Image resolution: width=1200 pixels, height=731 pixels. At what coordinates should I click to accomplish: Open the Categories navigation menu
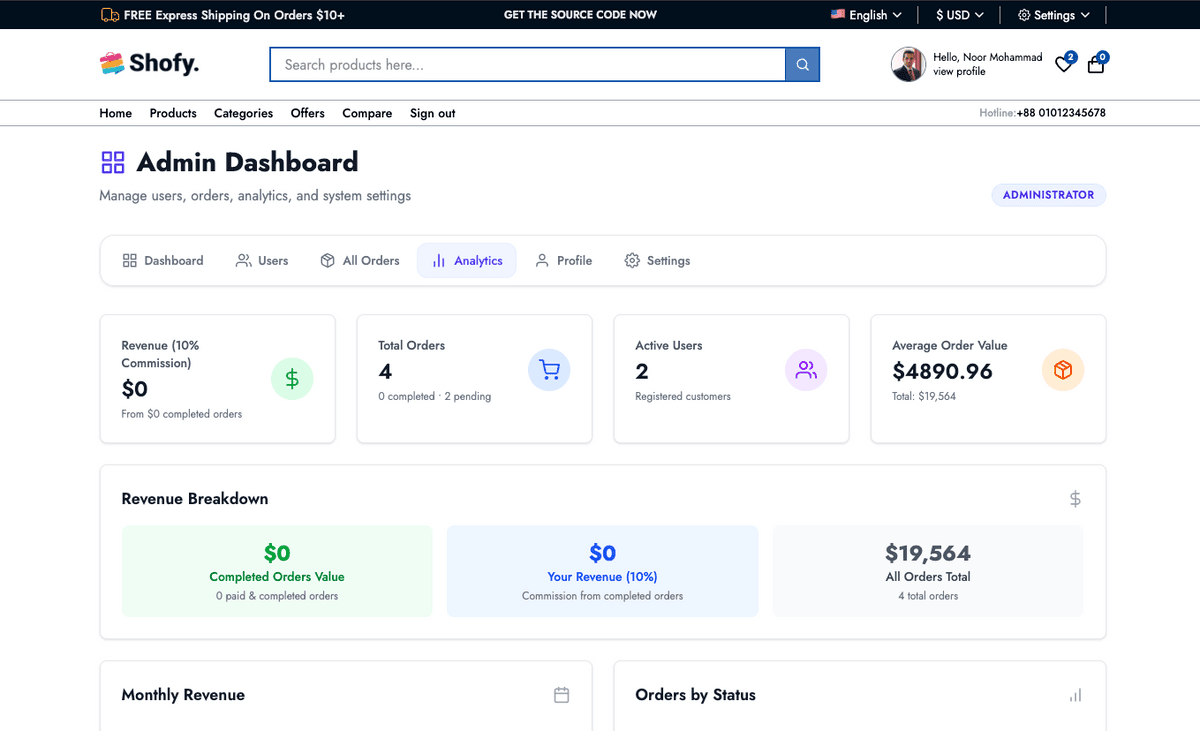click(243, 114)
